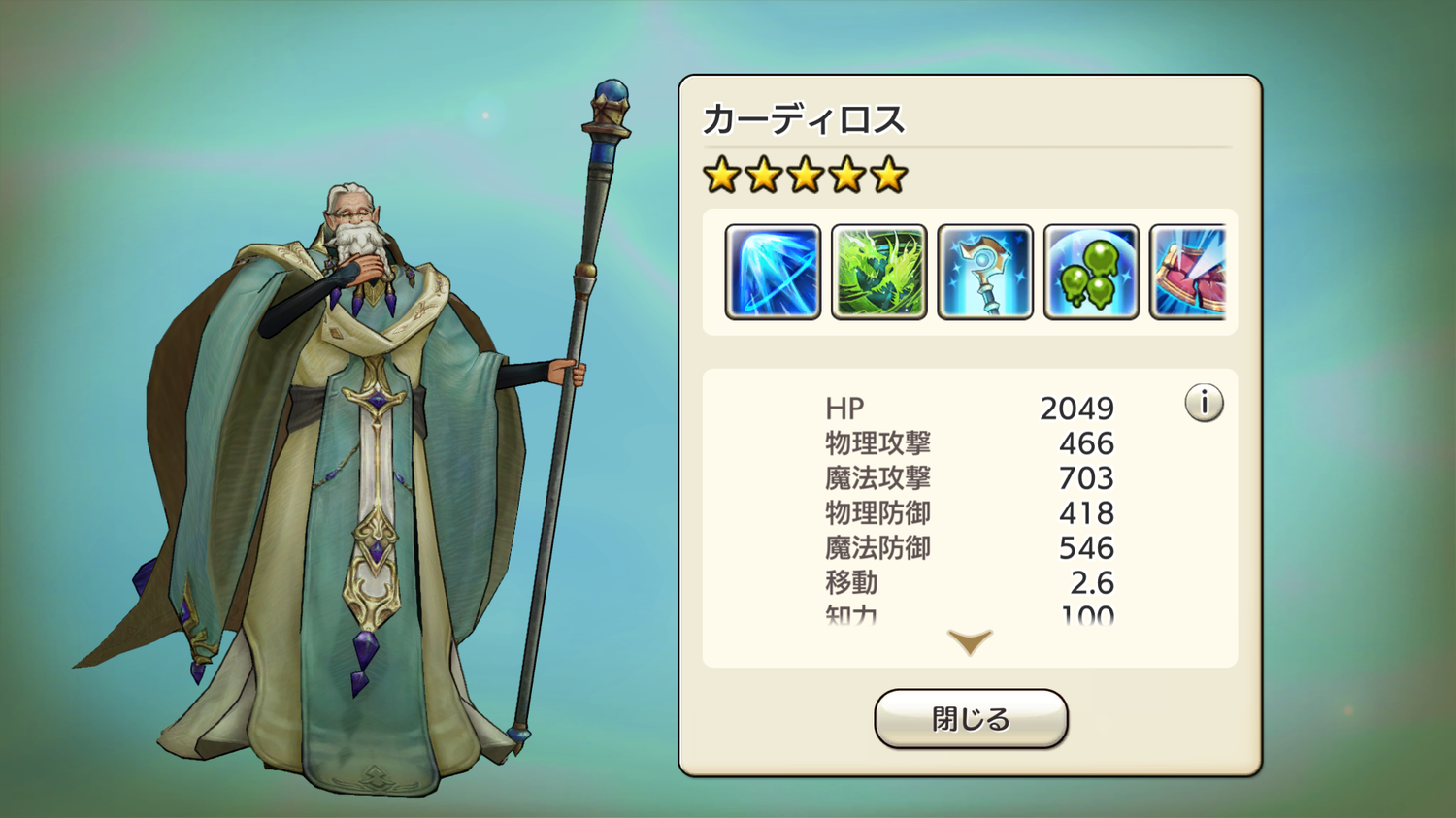Click the カーディロス character name title
Screen dimensions: 1456x818
tap(804, 119)
